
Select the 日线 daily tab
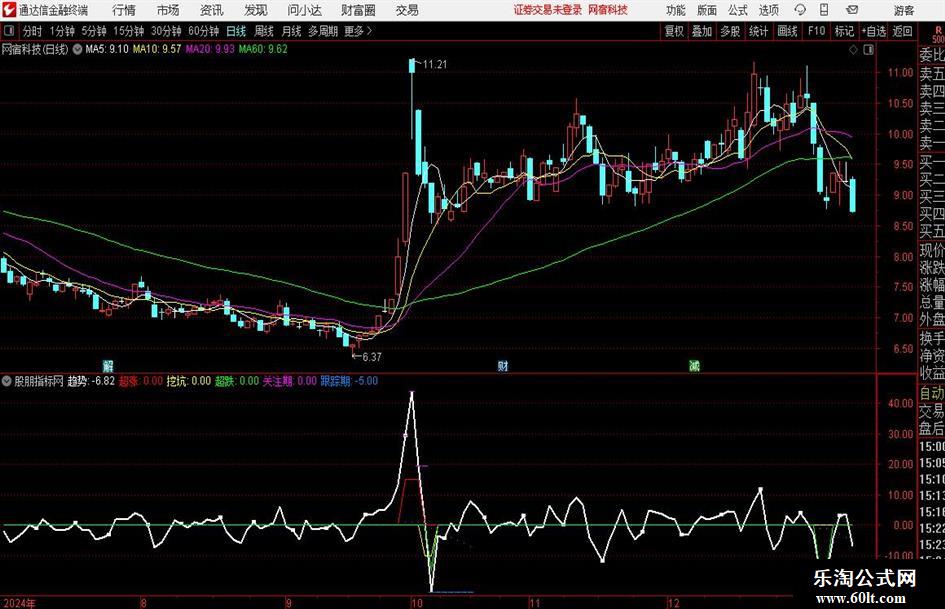click(x=236, y=31)
